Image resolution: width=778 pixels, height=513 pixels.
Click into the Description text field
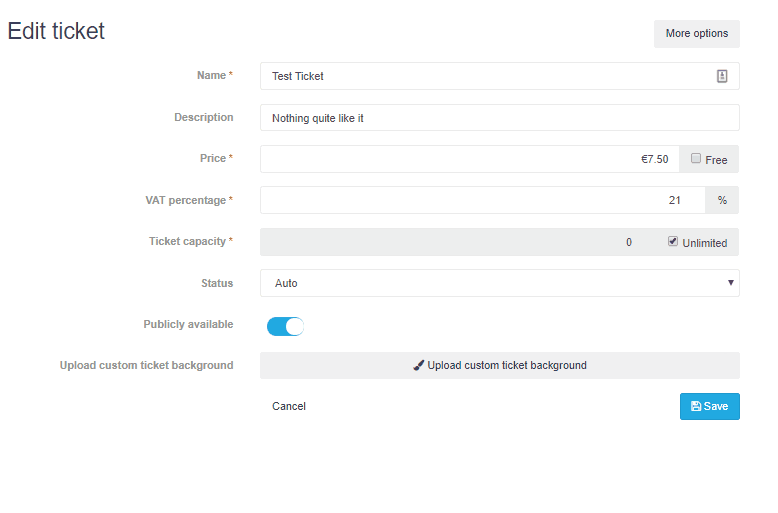[x=500, y=118]
